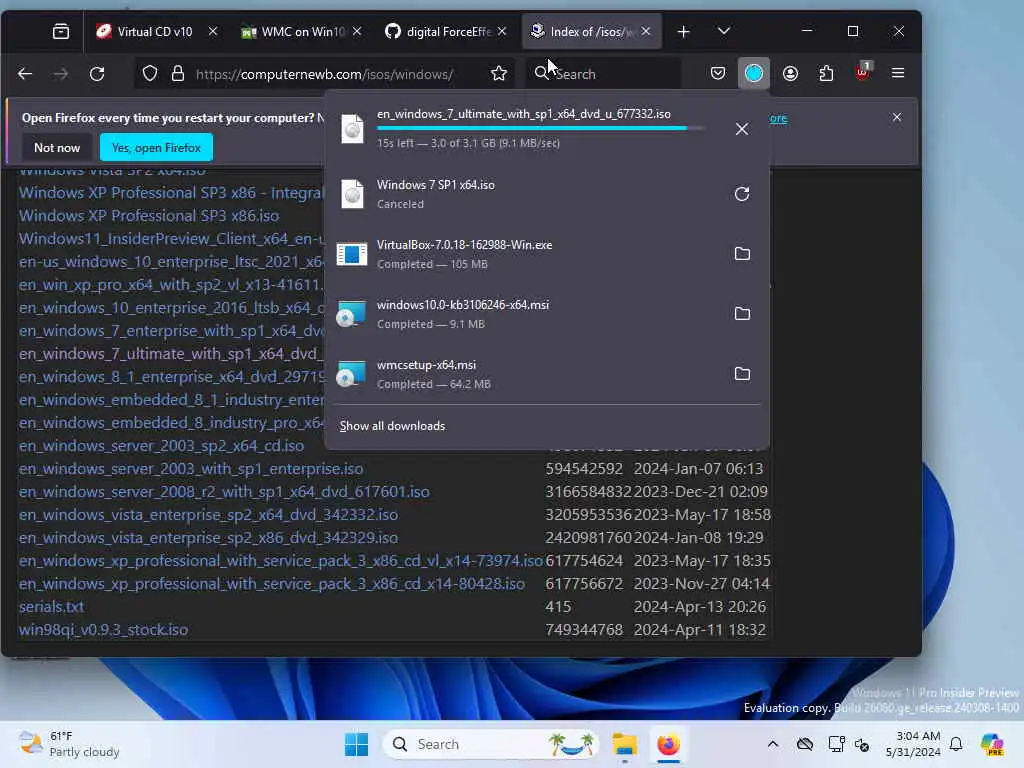
Task: Click the address bar URL field
Action: coord(325,74)
